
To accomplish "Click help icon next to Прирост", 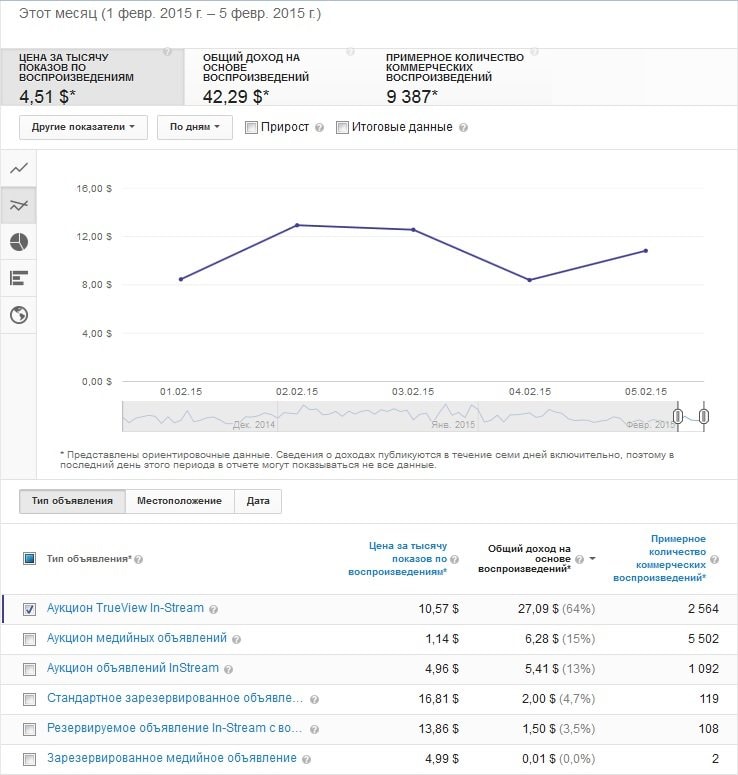I will click(x=319, y=128).
